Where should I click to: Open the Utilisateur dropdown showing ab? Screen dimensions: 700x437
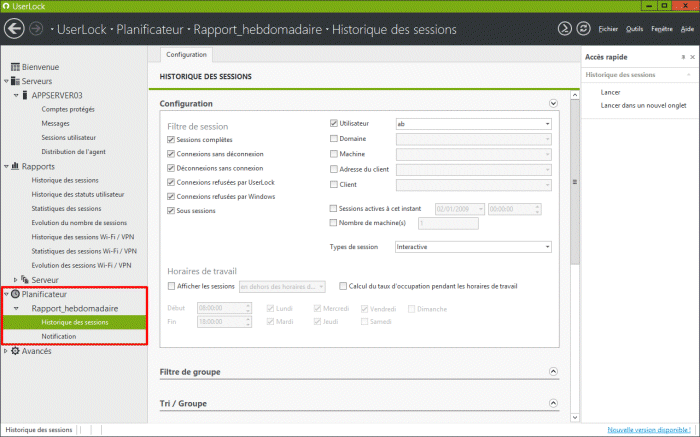(473, 124)
